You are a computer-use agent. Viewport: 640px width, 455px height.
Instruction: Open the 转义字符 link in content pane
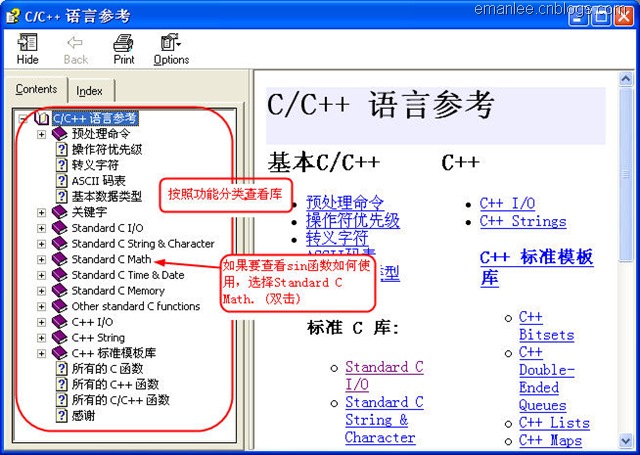point(337,238)
